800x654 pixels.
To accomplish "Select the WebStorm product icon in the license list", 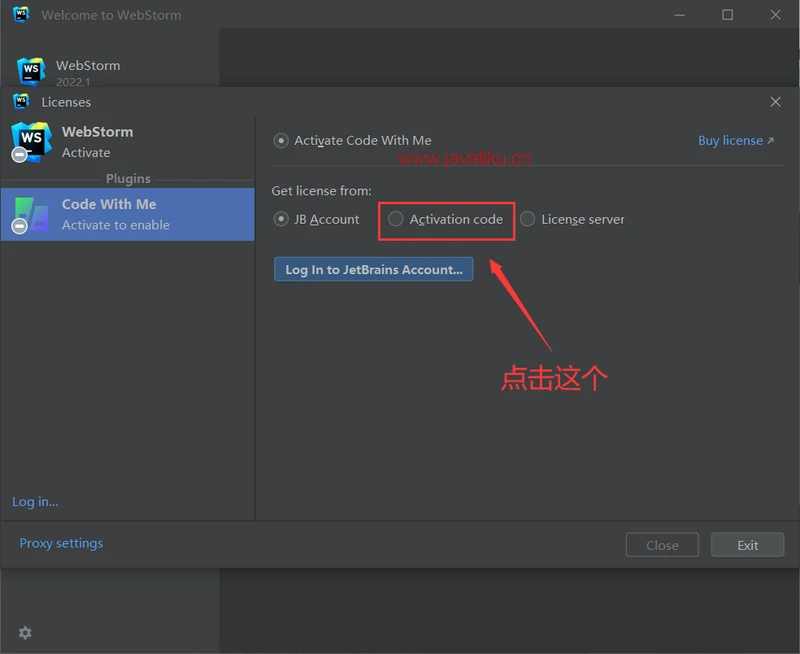I will [x=31, y=141].
